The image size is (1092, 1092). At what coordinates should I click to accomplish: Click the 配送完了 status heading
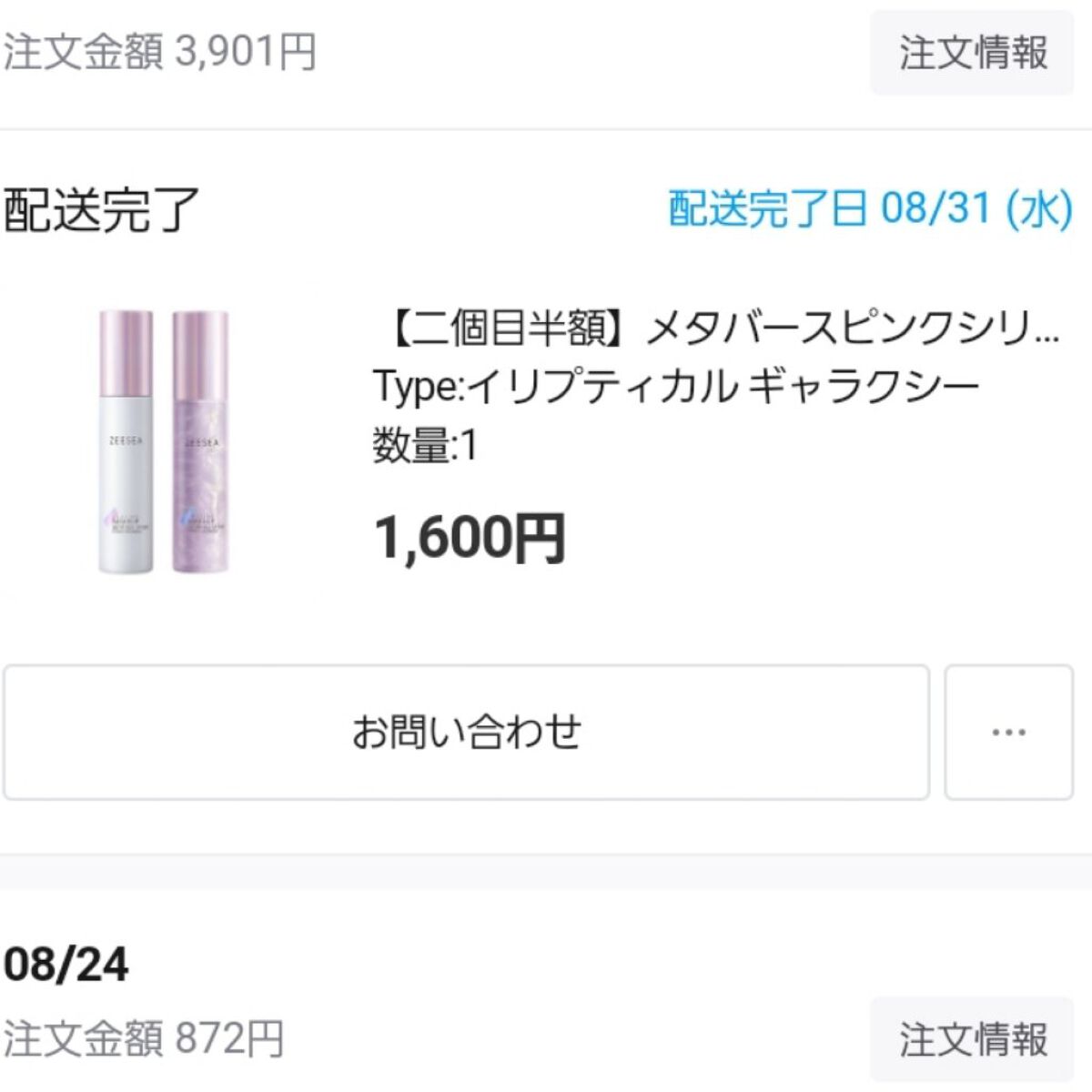(x=101, y=210)
